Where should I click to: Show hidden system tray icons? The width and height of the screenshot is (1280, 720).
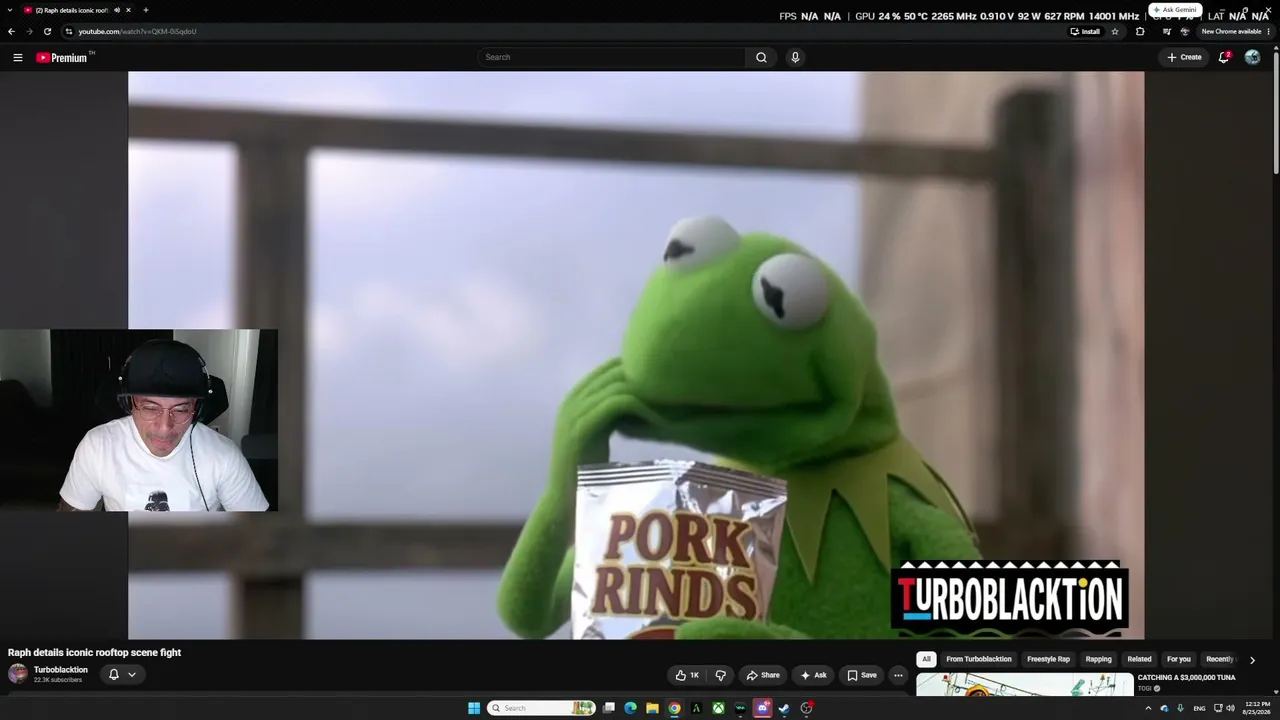click(1148, 708)
